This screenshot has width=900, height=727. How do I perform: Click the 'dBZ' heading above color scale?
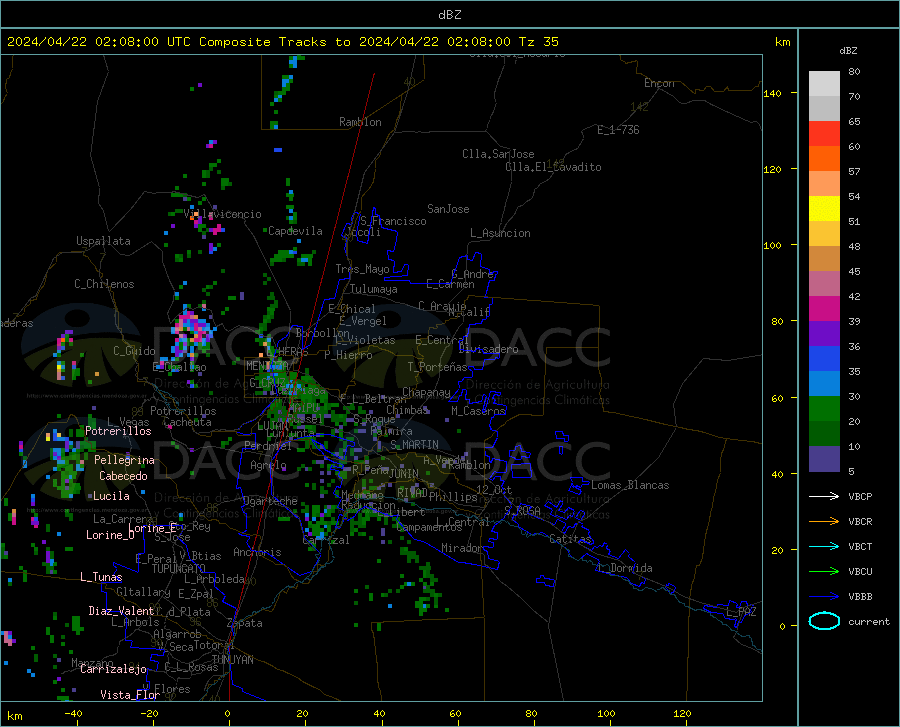(x=848, y=50)
